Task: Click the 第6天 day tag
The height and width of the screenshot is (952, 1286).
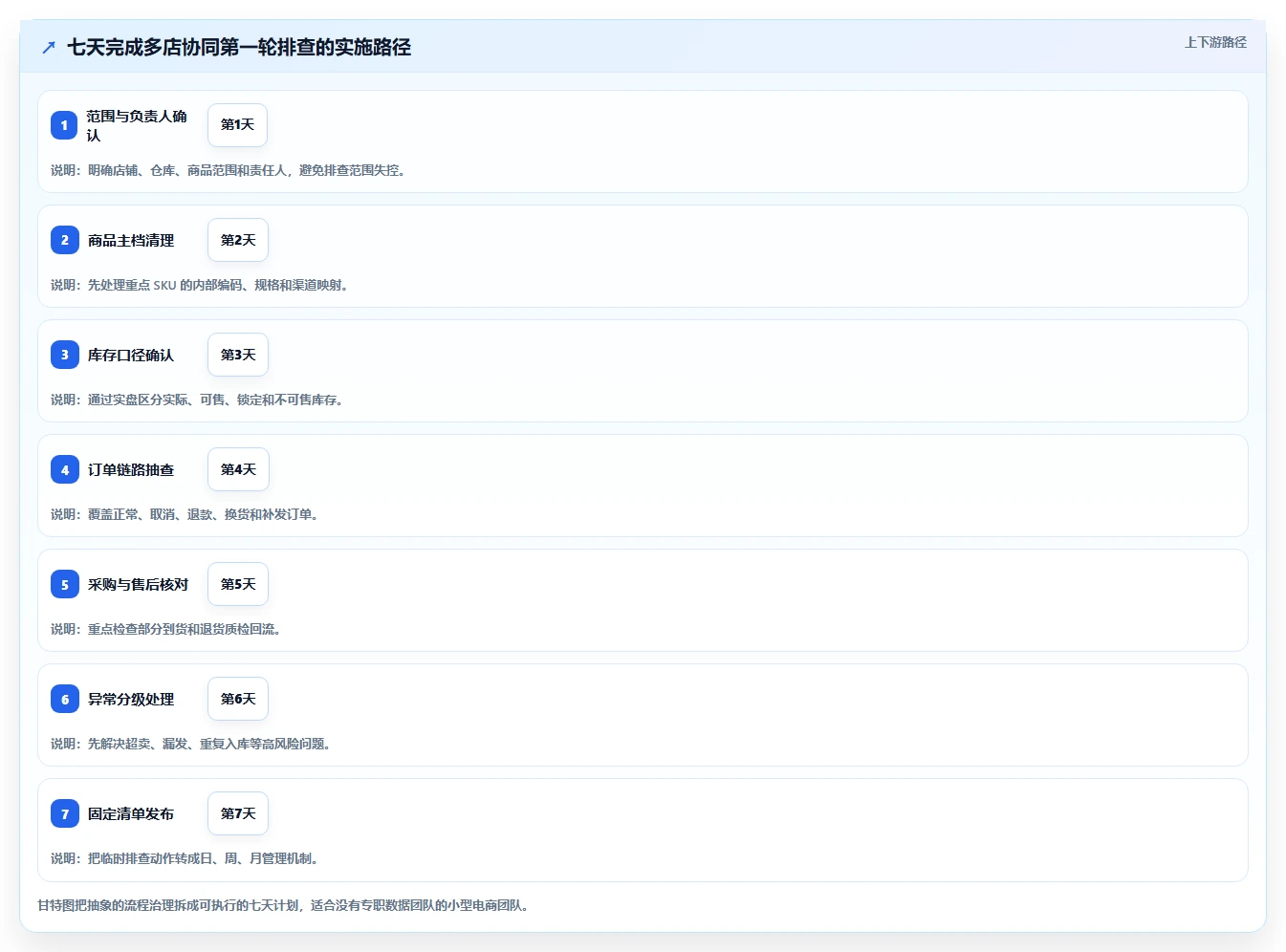Action: (x=238, y=699)
